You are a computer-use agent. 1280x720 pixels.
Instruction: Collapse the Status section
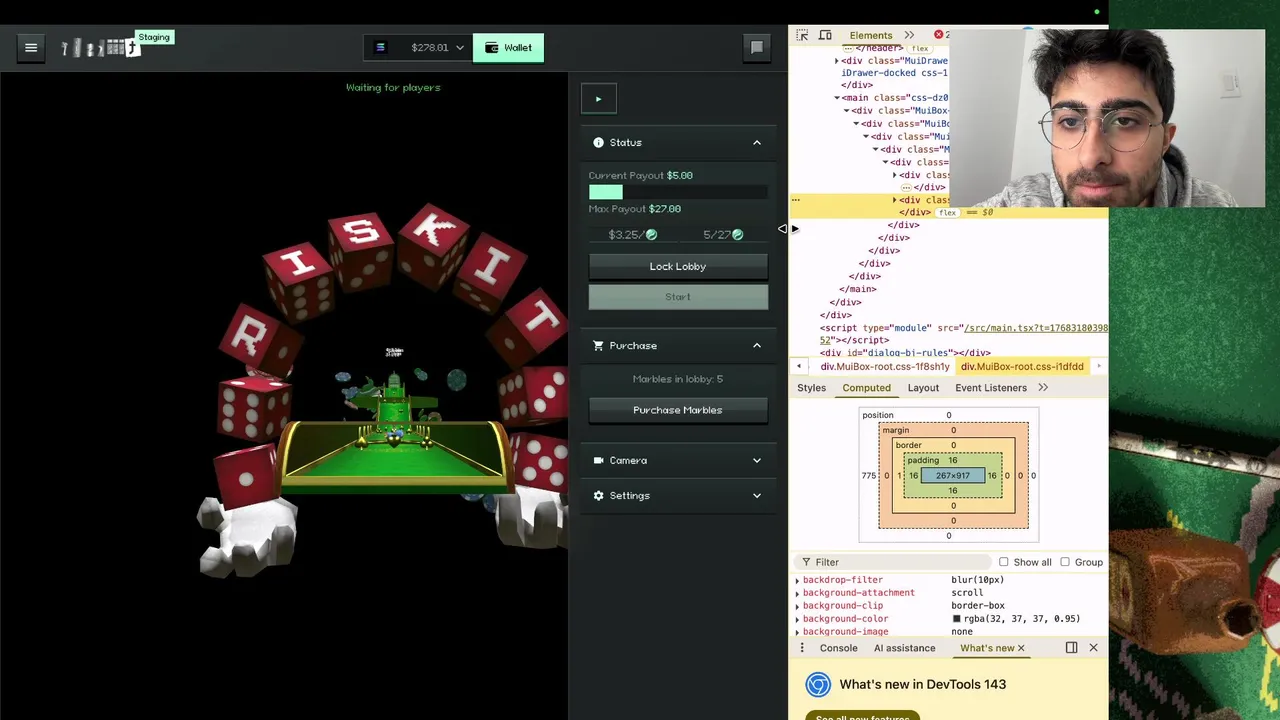tap(757, 142)
